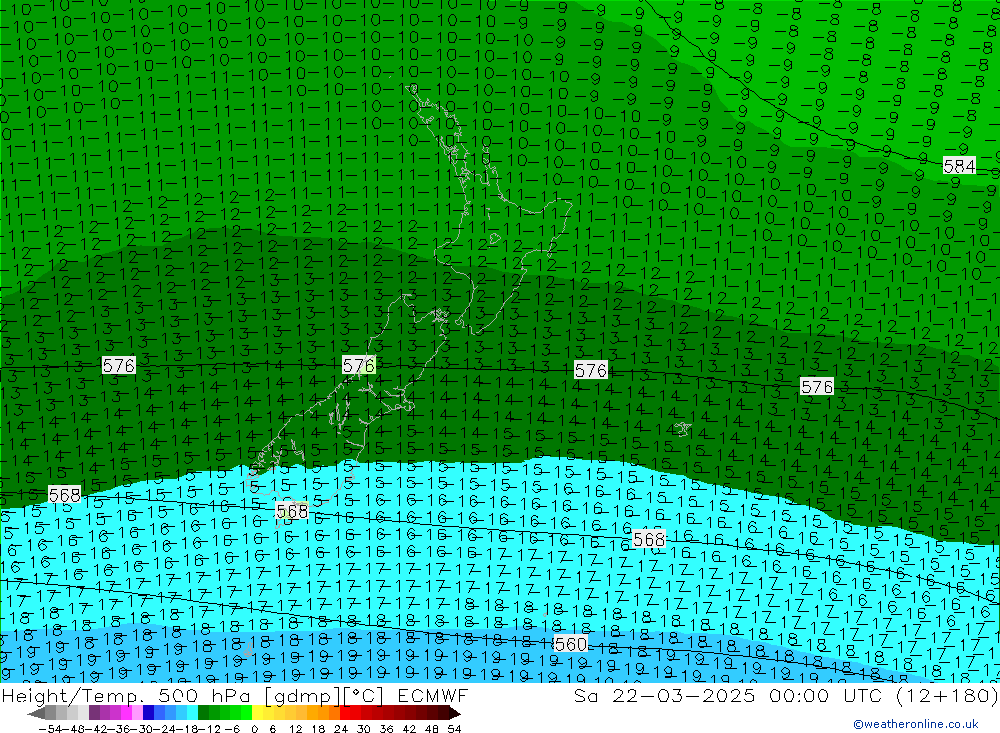1000x733 pixels.
Task: Open the weatheronline.co.uk copyright link
Action: click(915, 723)
